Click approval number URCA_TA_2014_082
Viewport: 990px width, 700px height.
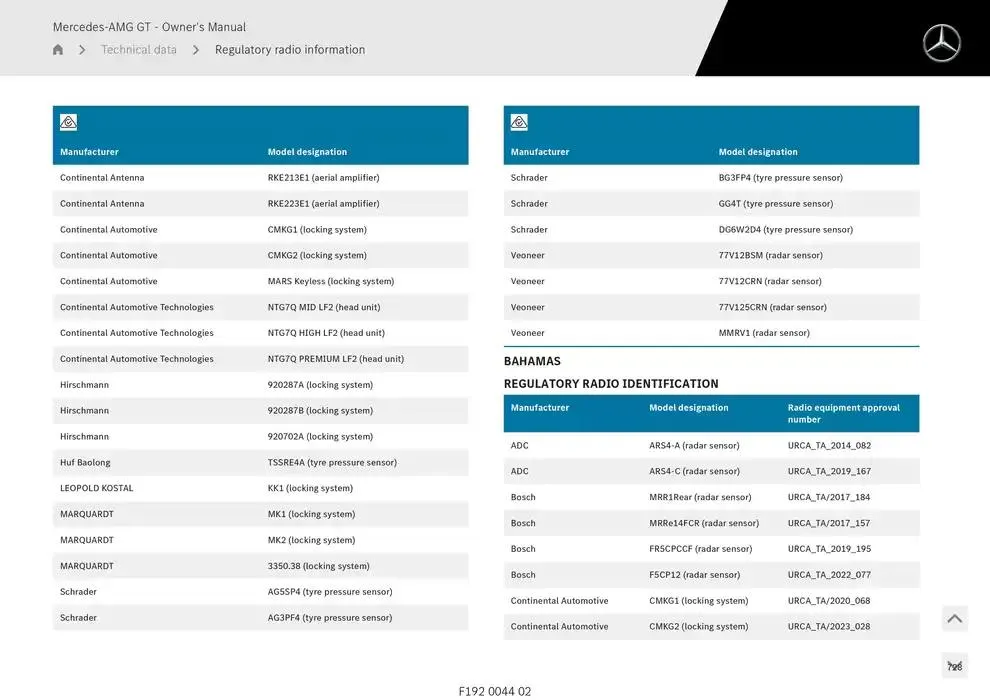pyautogui.click(x=829, y=446)
